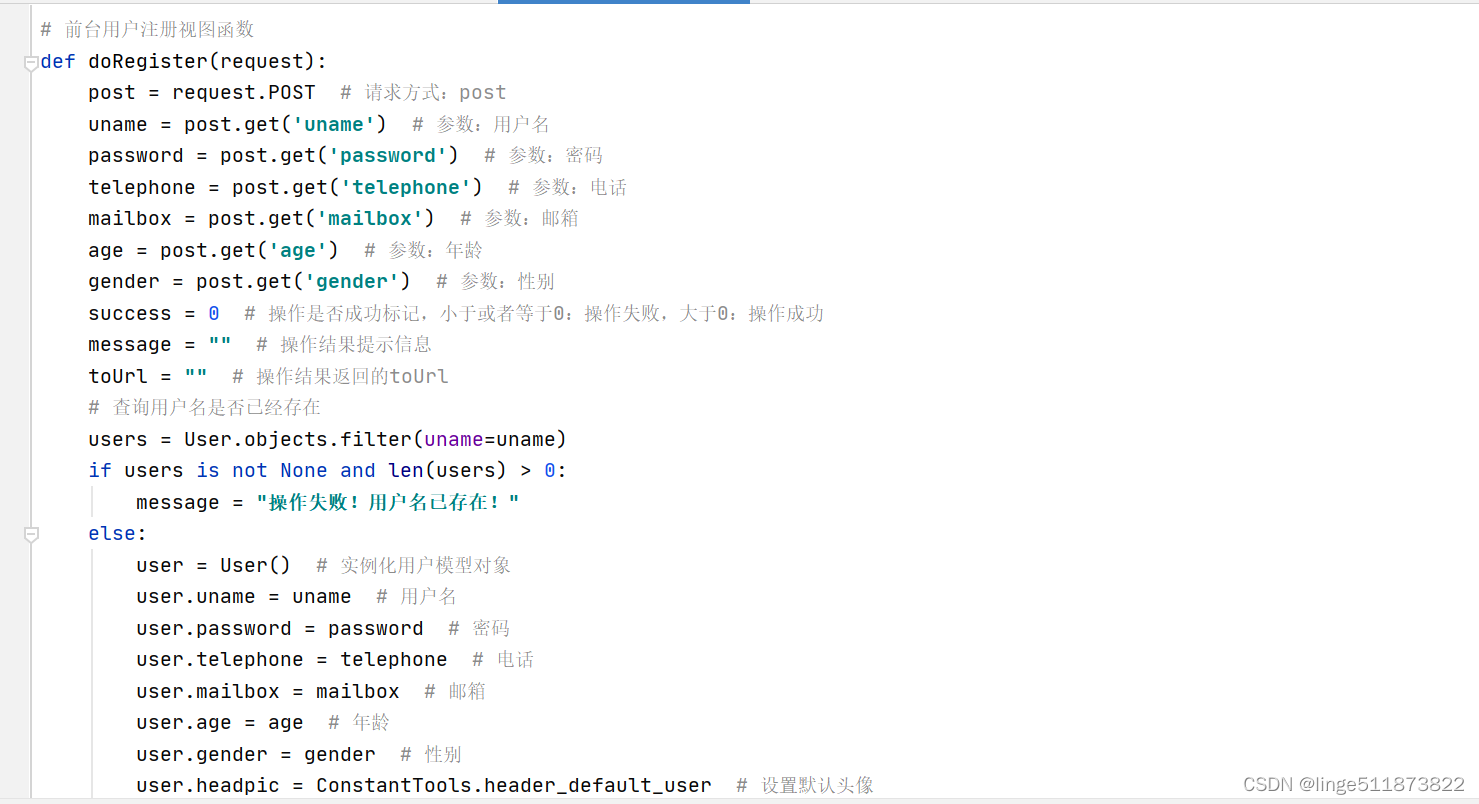Click the string 'age' in post.get call
1479x804 pixels.
click(x=298, y=250)
